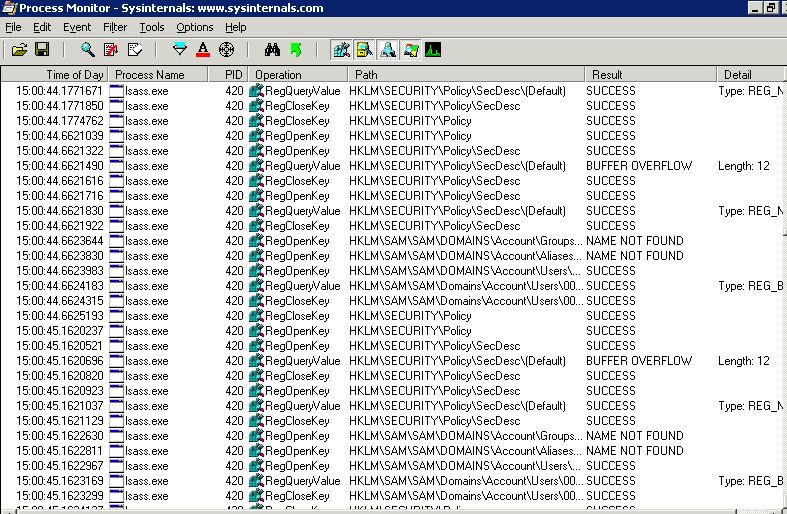Click RegQueryValue operation at 15:00:44.6621830
Screen dimensions: 787x514
tap(303, 211)
